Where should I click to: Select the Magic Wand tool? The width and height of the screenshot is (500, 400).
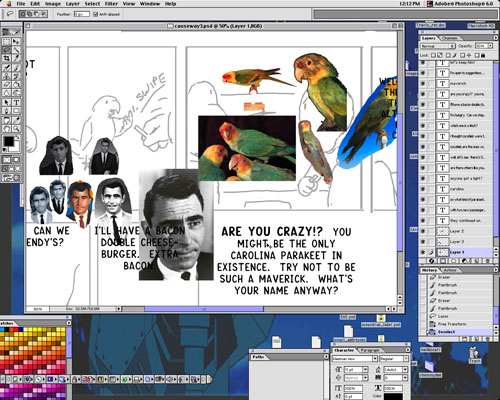click(16, 50)
